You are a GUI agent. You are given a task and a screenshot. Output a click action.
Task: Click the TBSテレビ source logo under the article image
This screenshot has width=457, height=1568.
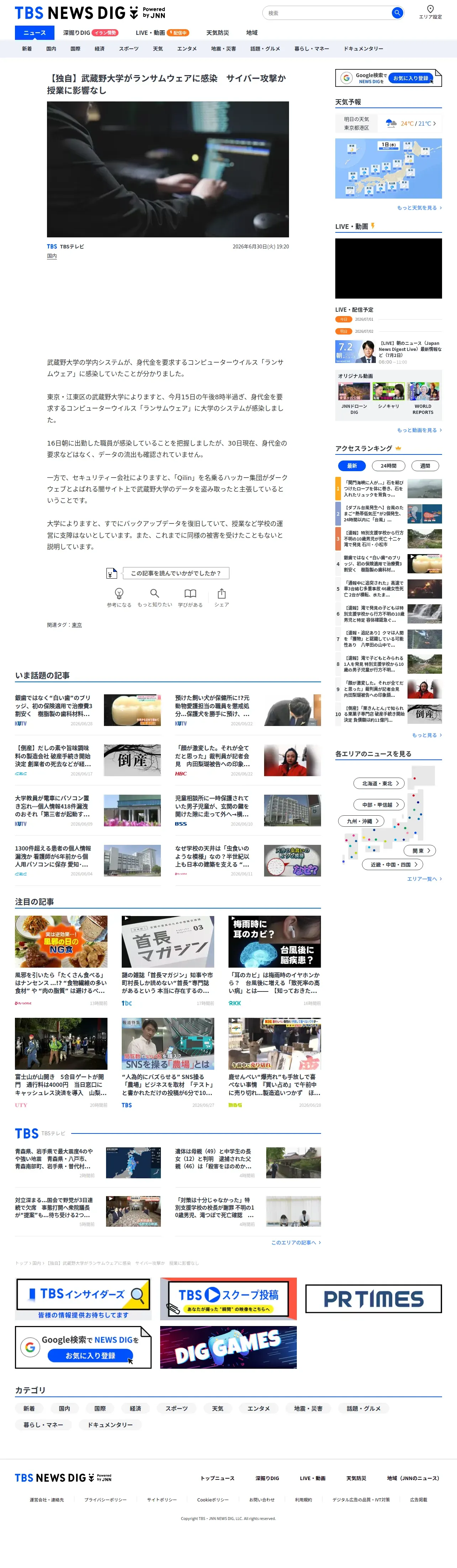point(65,247)
